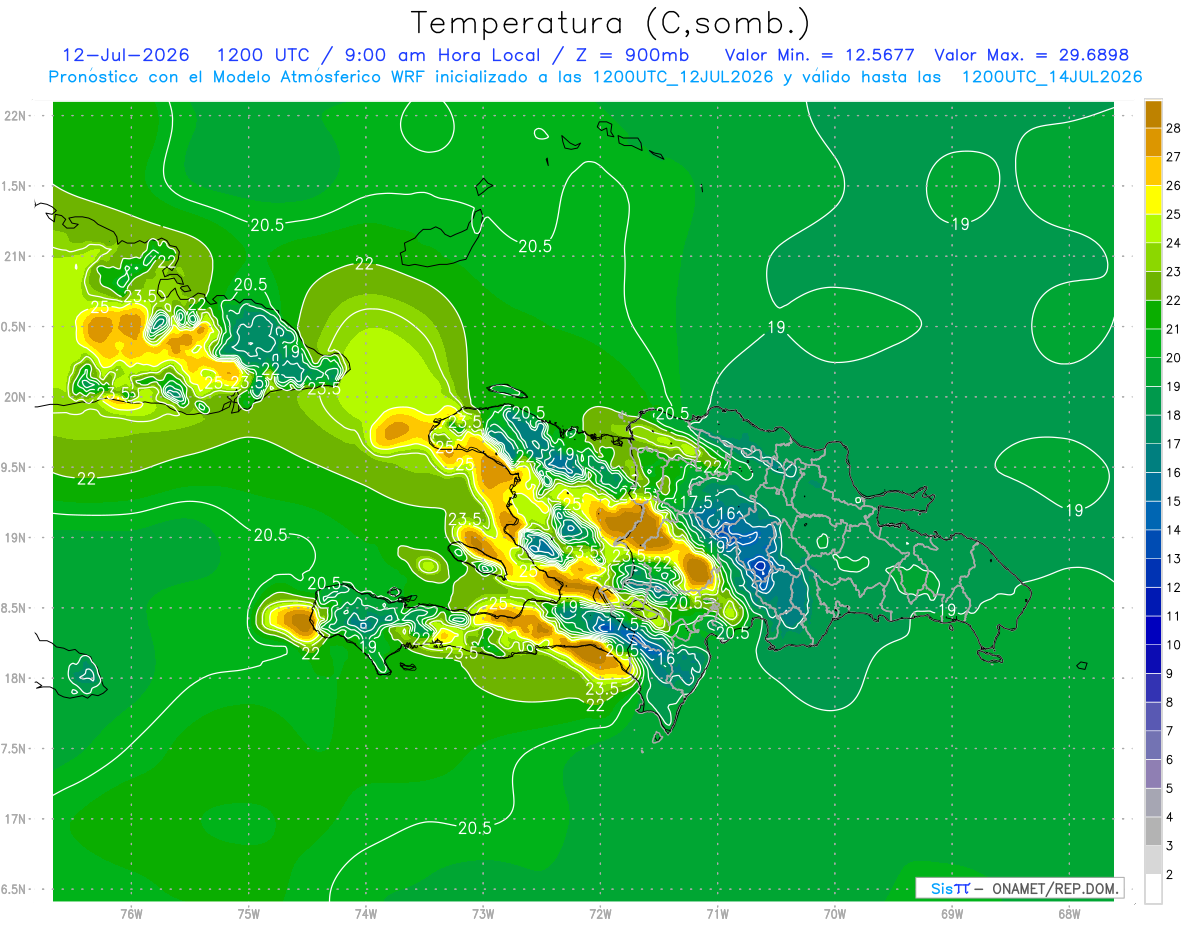Click the '75W' longitude axis label
This screenshot has width=1200, height=927.
[x=249, y=913]
